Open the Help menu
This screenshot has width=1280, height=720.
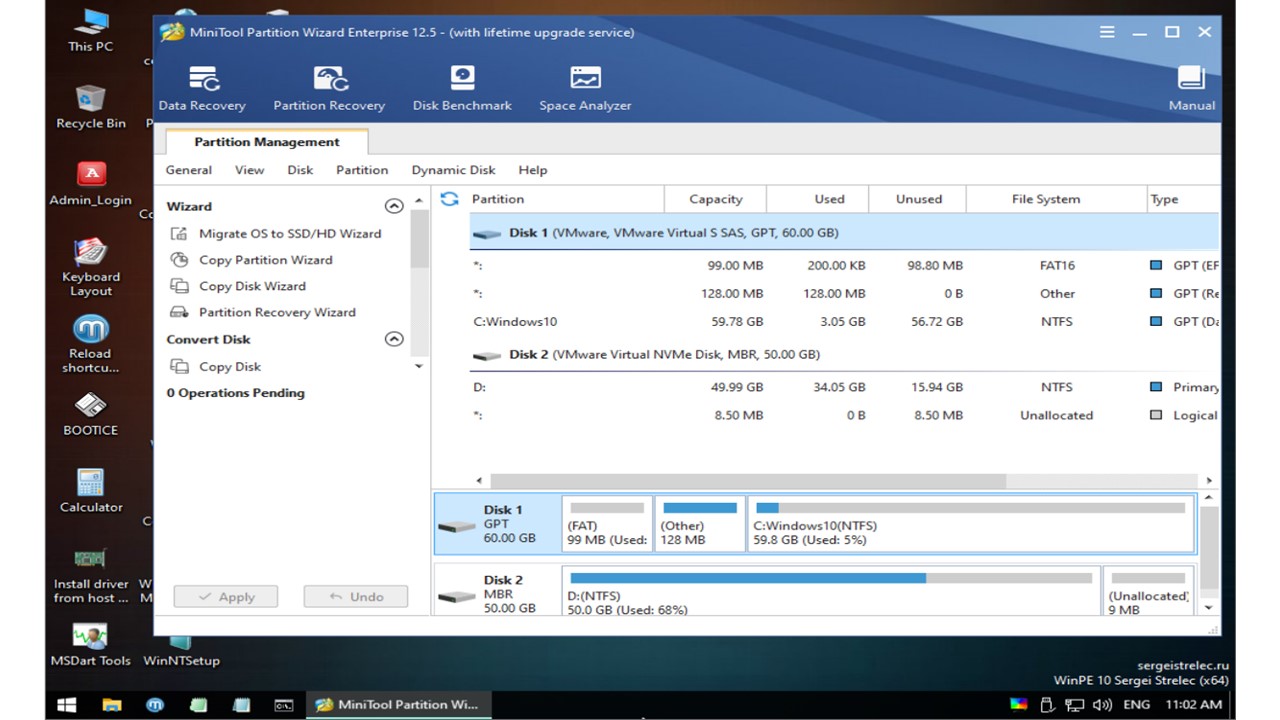532,170
